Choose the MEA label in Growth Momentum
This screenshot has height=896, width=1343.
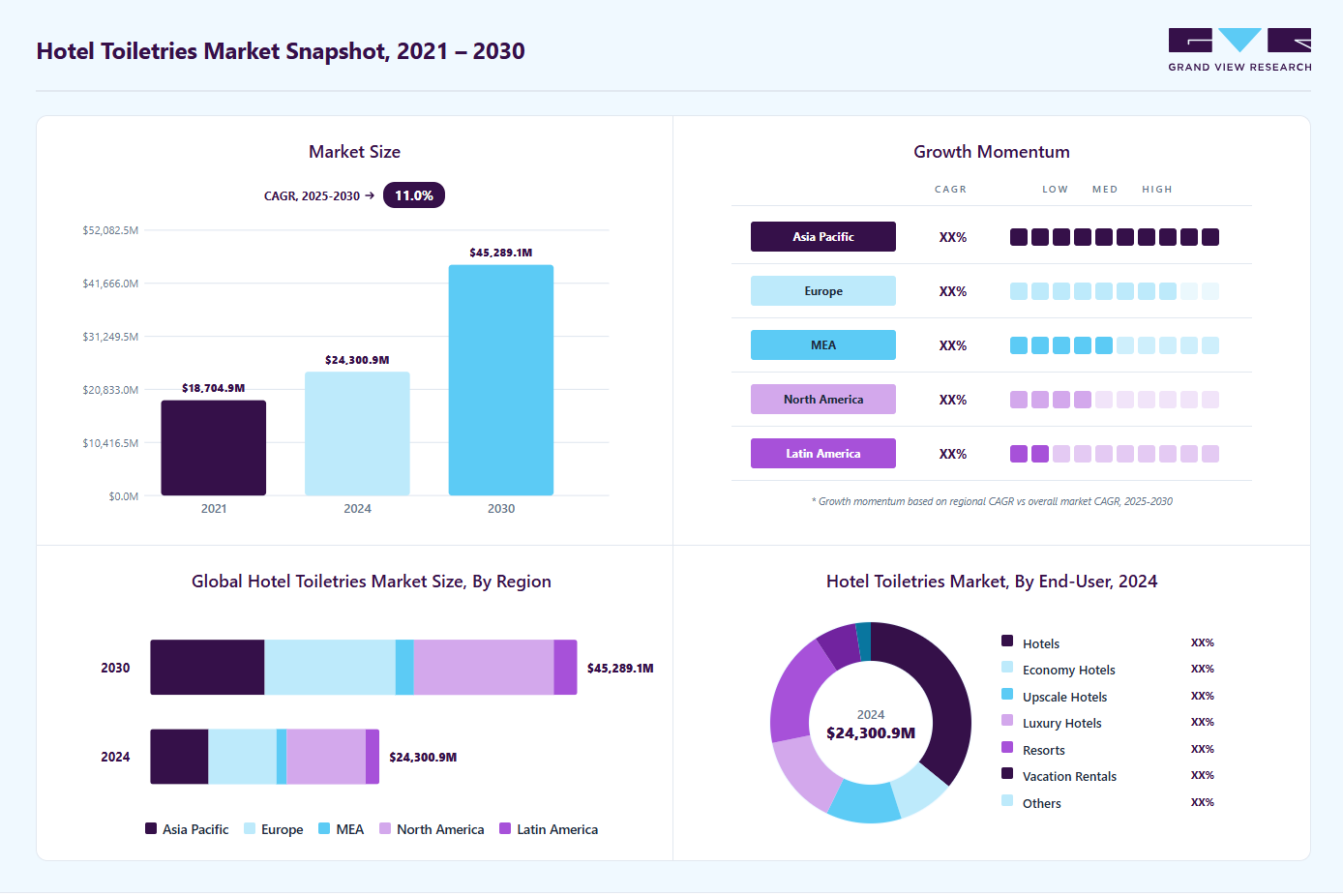point(823,345)
